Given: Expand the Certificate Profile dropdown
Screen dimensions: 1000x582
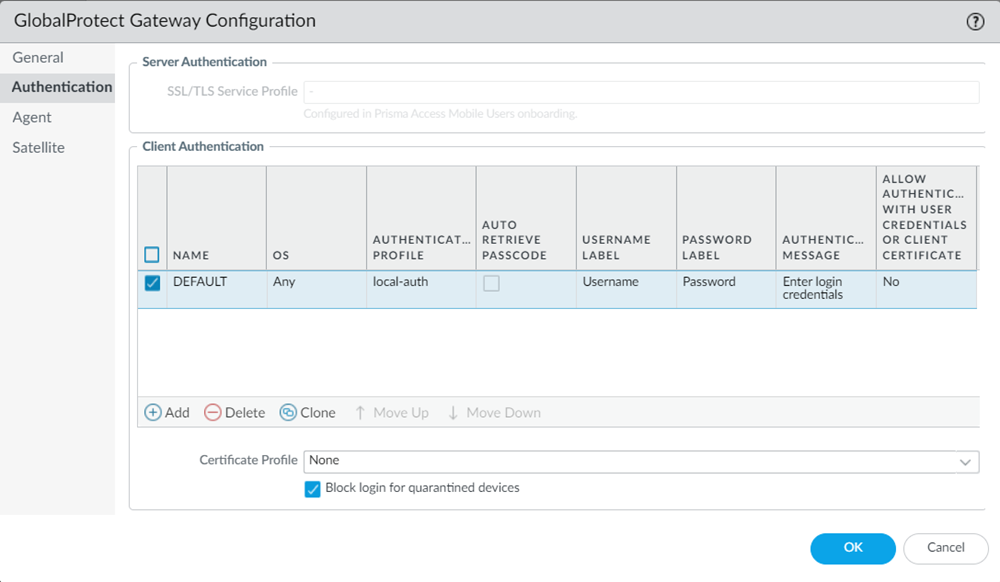Looking at the screenshot, I should click(965, 461).
